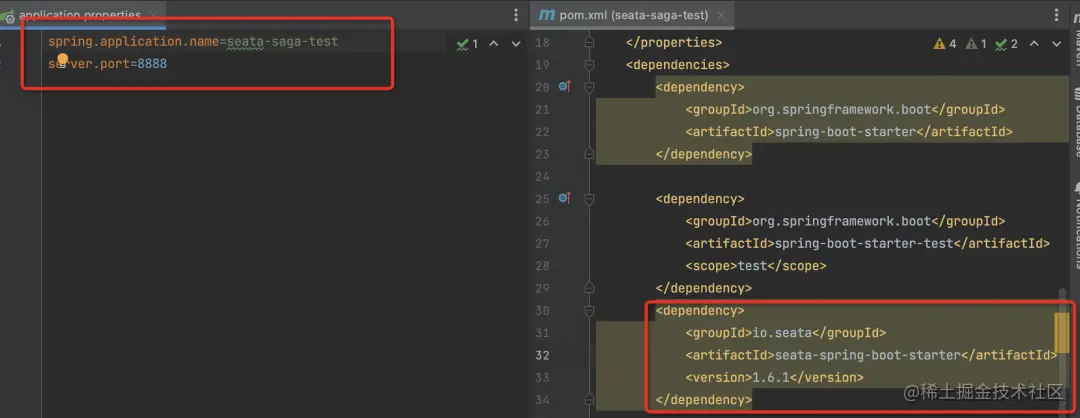Jump to previous highlighted error in pom.xml
The width and height of the screenshot is (1080, 418).
coord(1034,44)
